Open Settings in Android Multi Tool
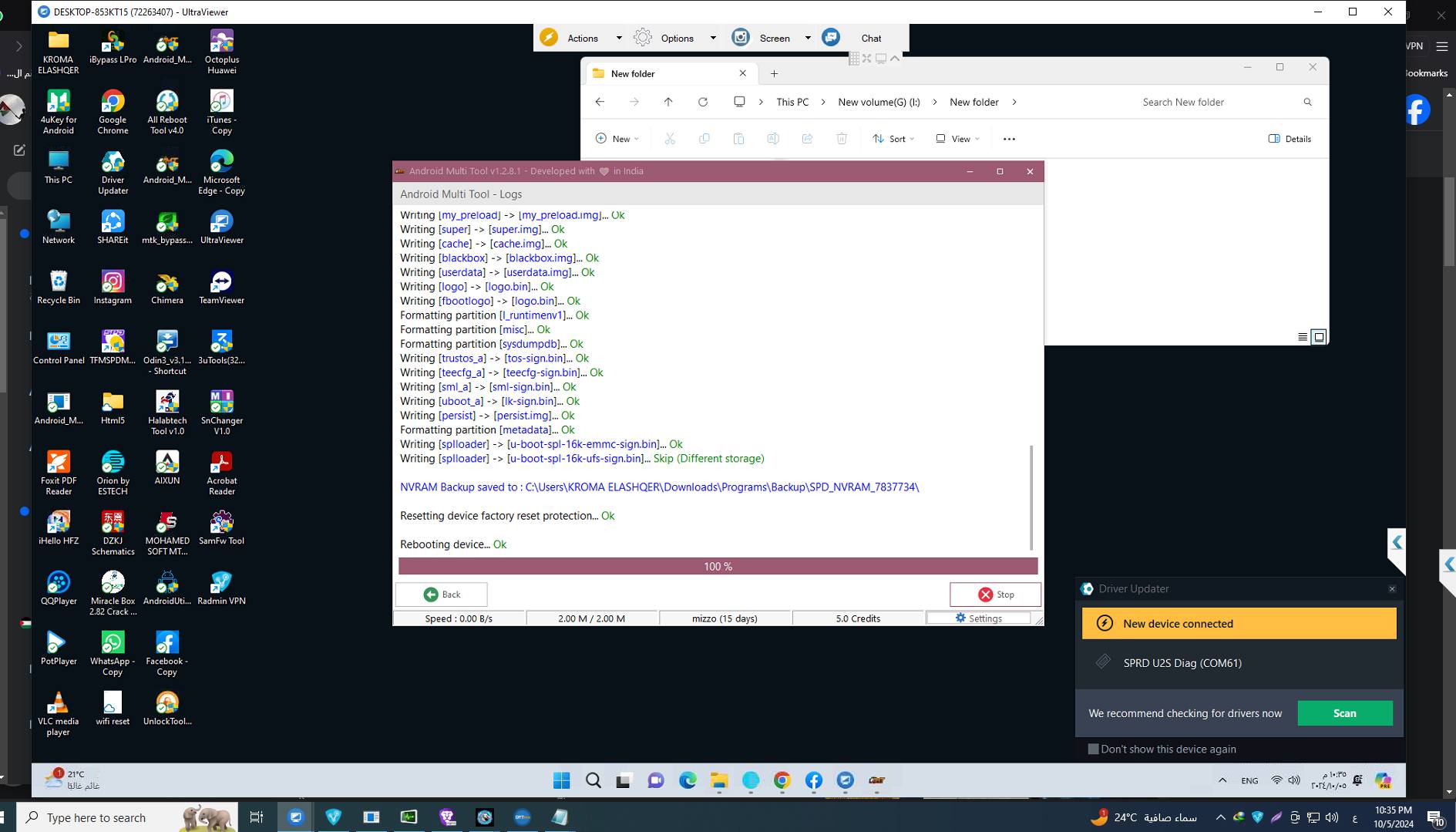The image size is (1456, 832). [x=978, y=618]
